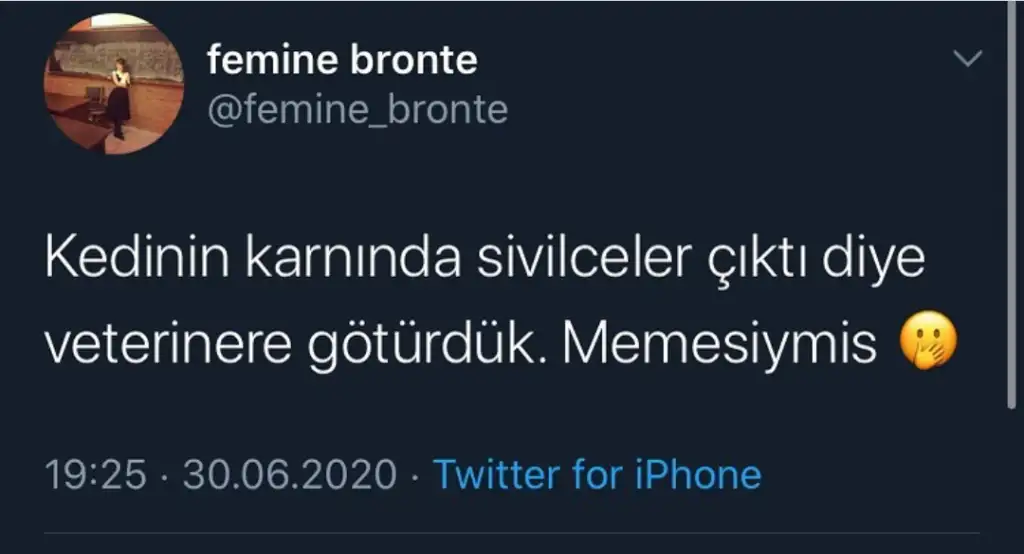
Task: Expand the tweet options chevron menu
Action: point(967,58)
